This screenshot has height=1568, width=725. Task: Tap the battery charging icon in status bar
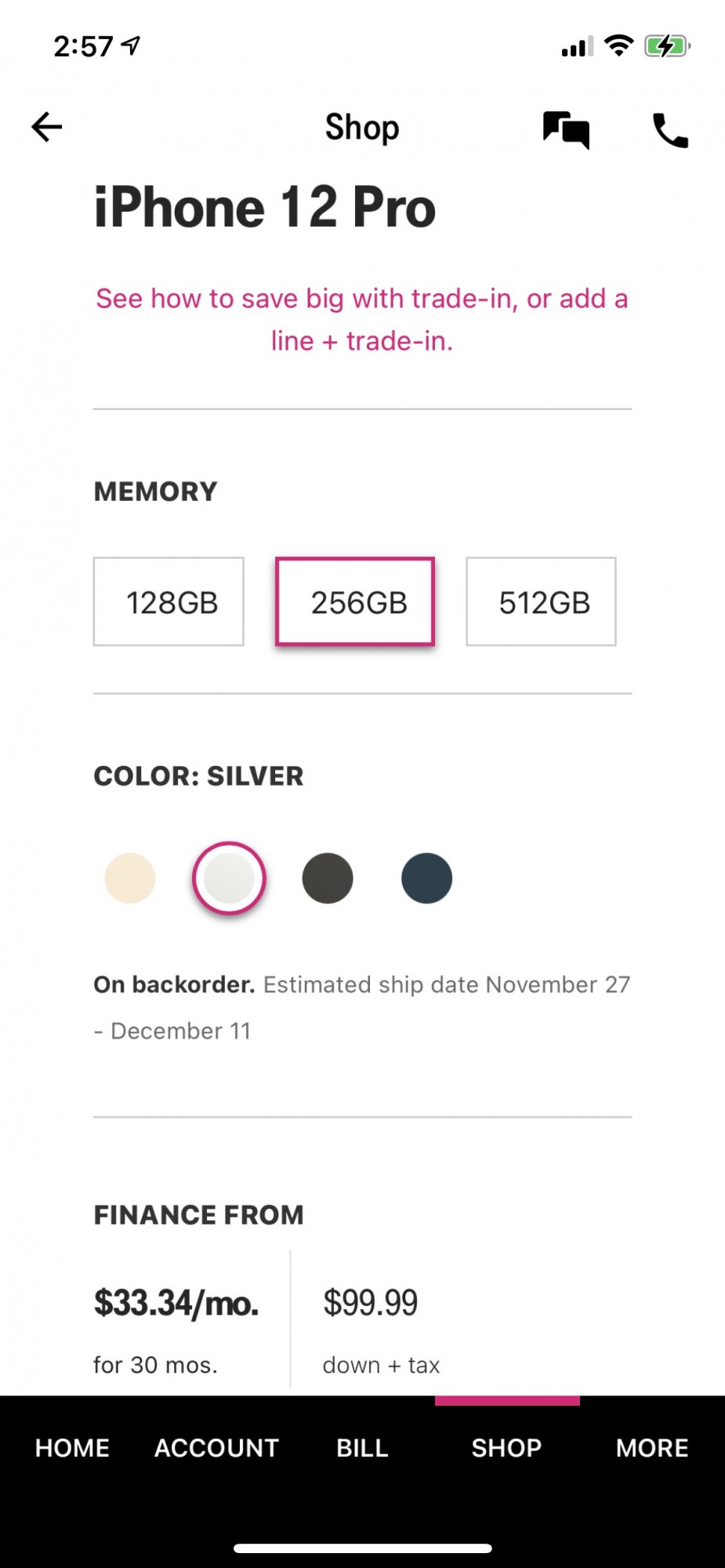pyautogui.click(x=667, y=46)
